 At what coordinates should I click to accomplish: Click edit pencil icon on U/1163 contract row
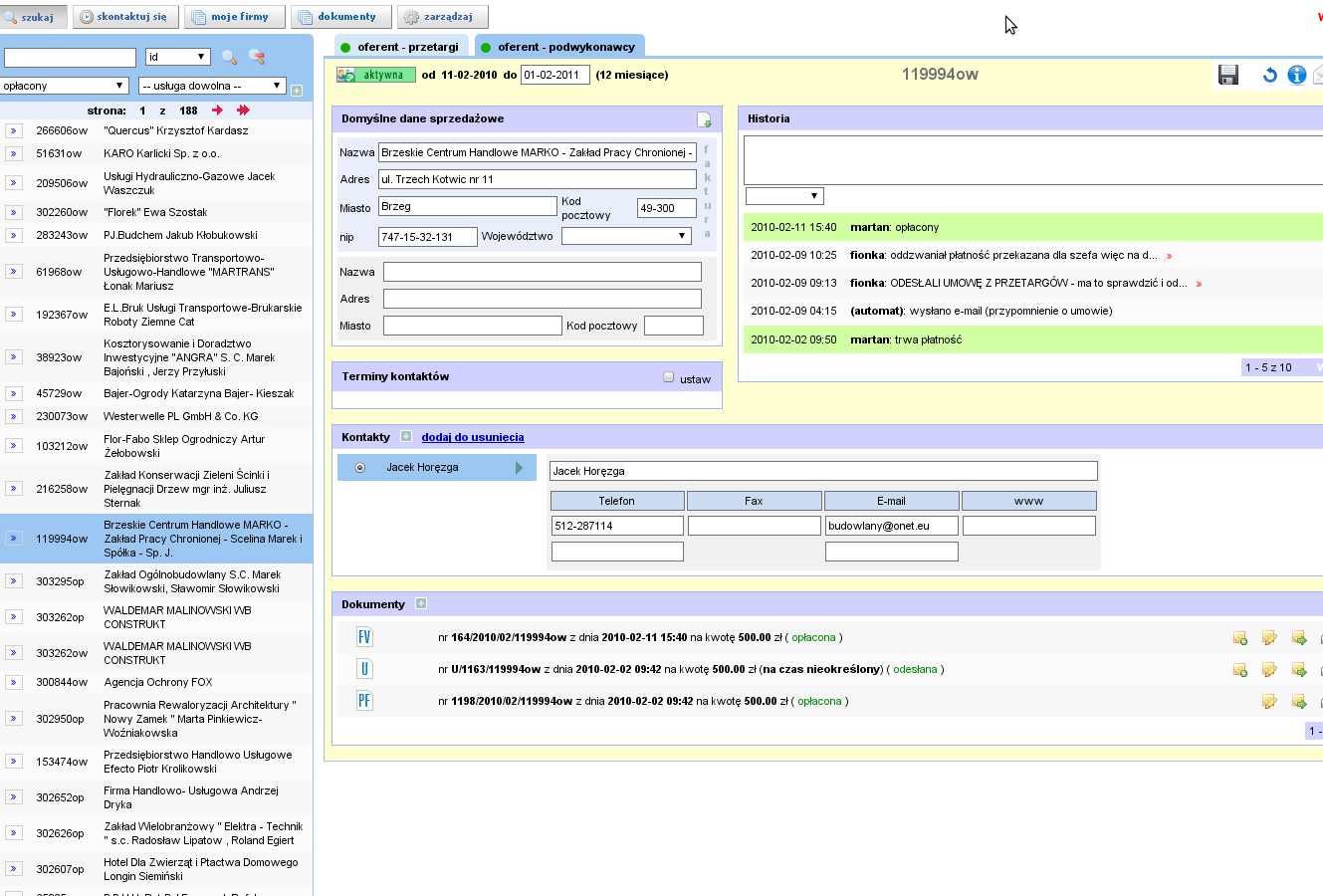click(x=1269, y=670)
